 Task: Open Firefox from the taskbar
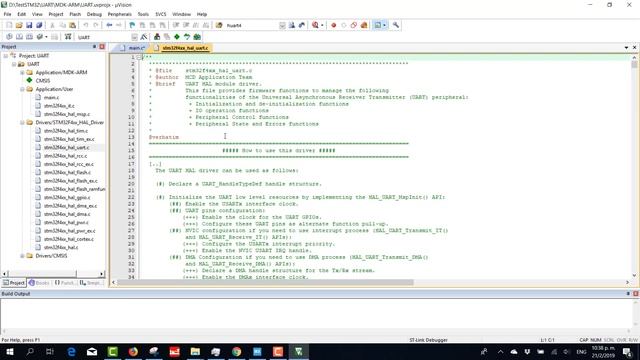tap(133, 351)
